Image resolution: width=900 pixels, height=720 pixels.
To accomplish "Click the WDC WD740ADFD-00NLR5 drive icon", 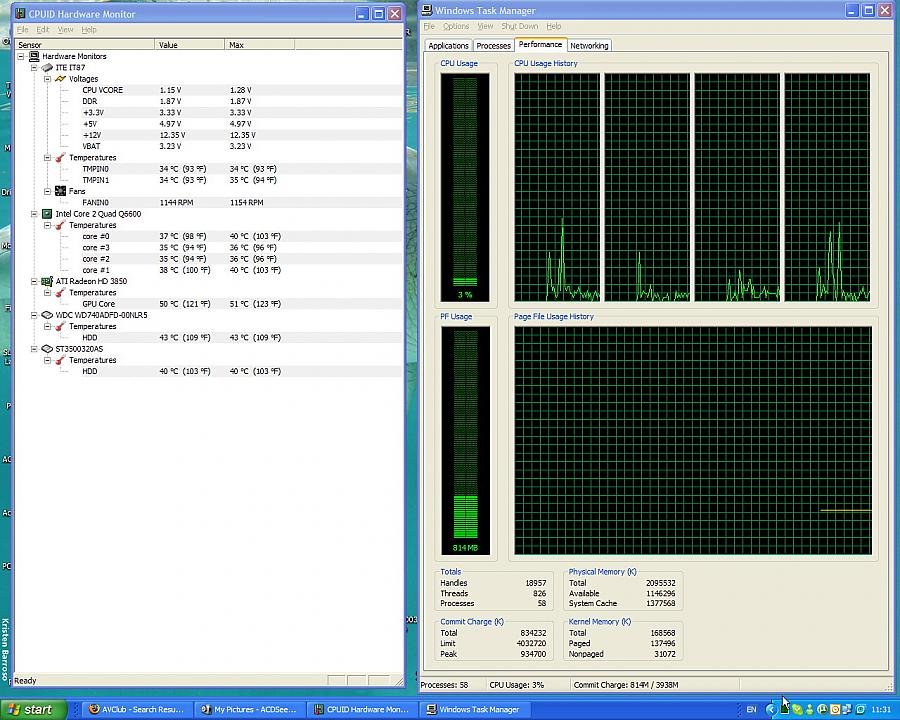I will pyautogui.click(x=47, y=315).
